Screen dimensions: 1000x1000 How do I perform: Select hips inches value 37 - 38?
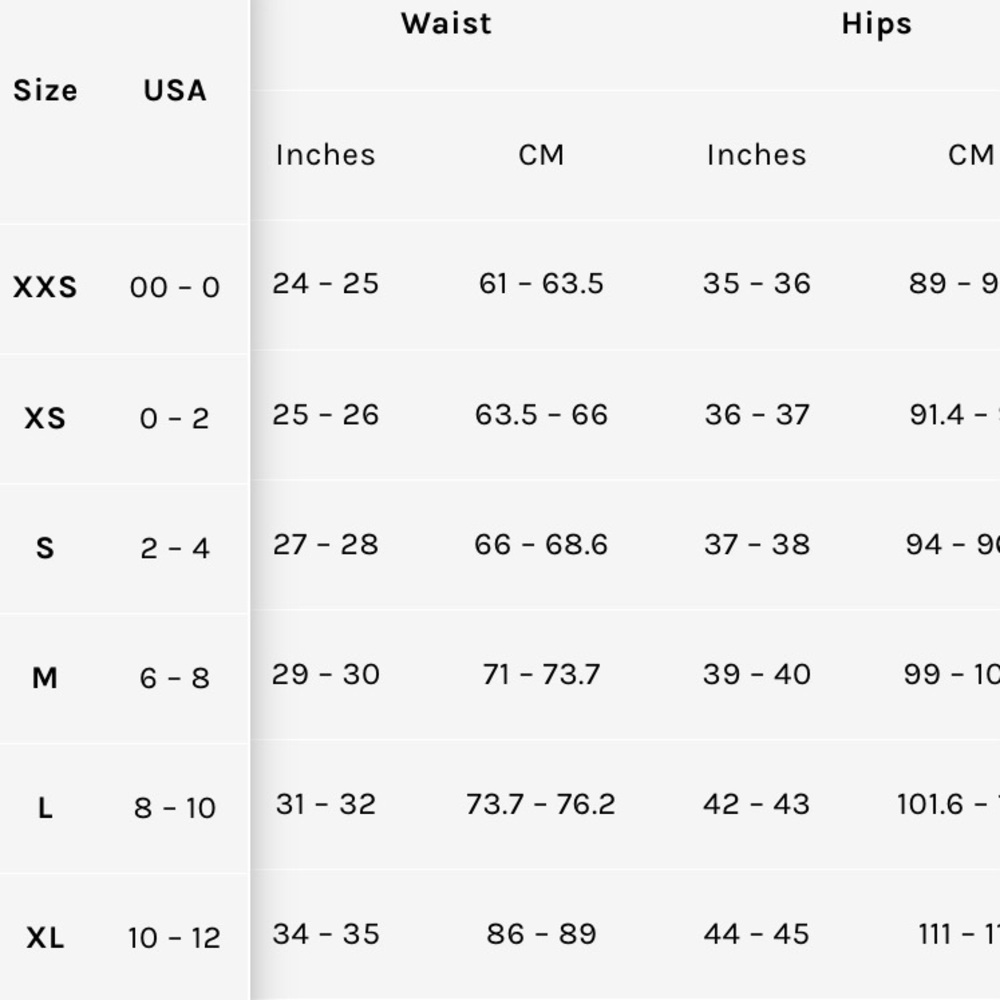point(756,544)
